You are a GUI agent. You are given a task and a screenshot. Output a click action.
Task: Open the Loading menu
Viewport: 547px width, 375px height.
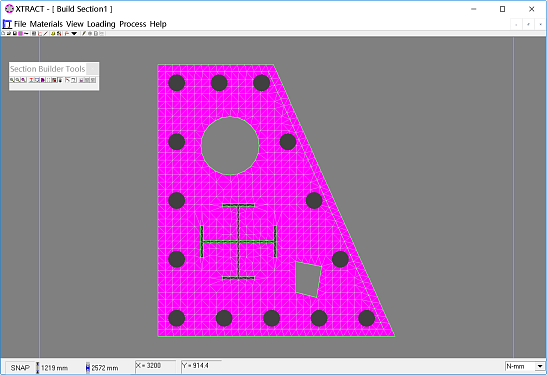pyautogui.click(x=101, y=24)
